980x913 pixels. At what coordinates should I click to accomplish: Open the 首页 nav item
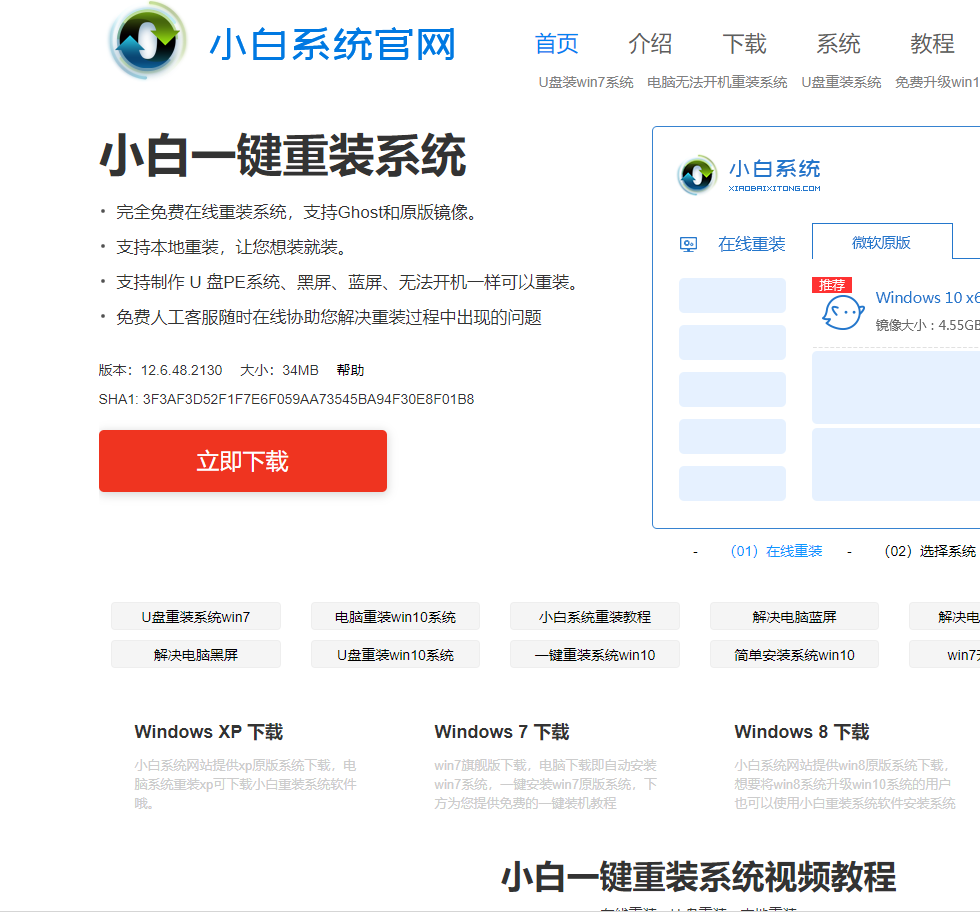coord(556,44)
